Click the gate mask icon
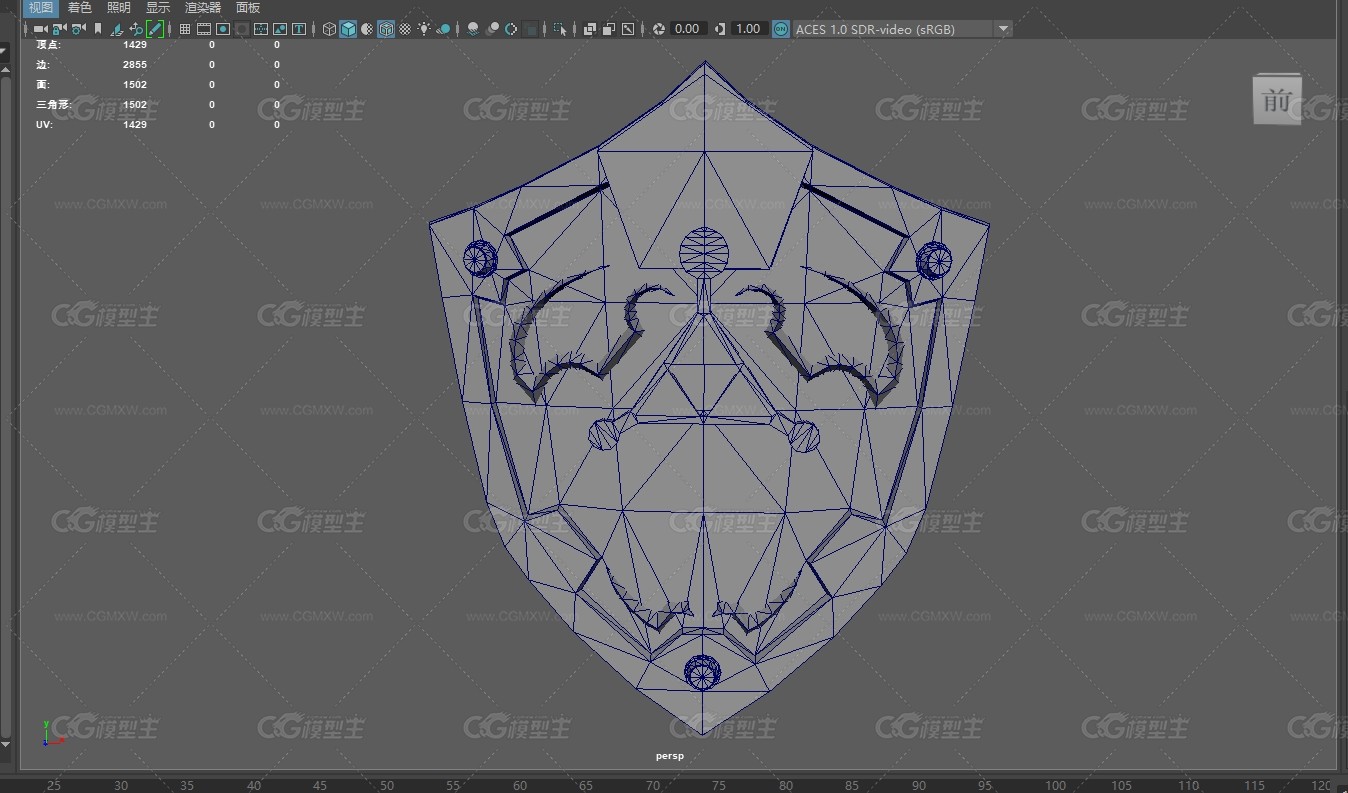 tap(242, 29)
